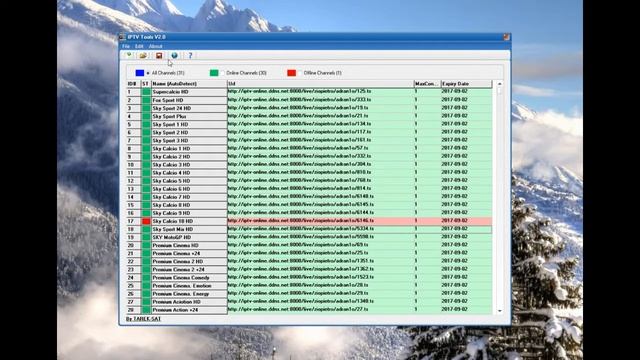Sort by the Name (AutoDetect) column header

tap(189, 84)
